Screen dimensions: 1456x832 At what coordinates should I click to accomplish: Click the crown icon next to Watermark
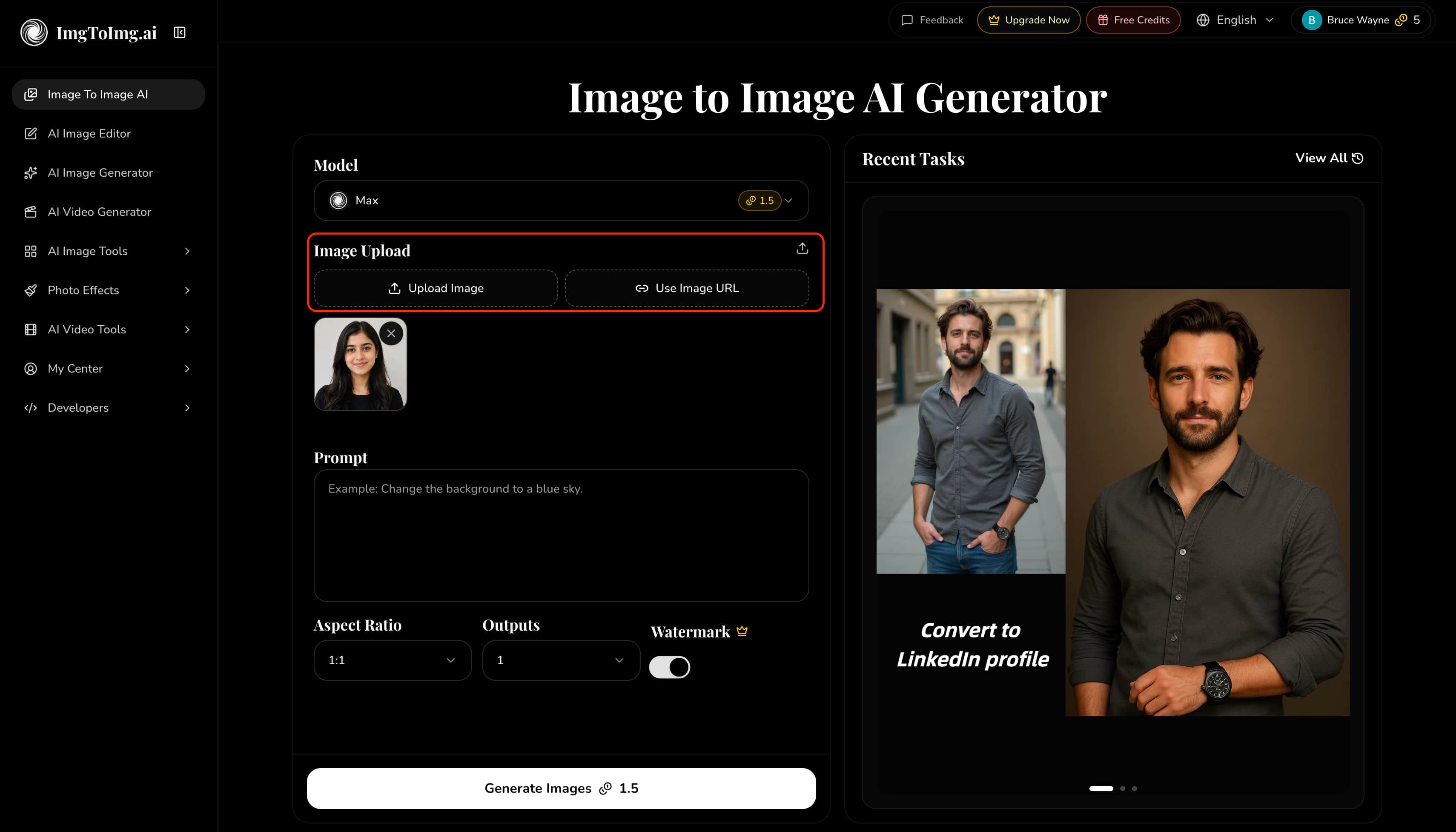pos(742,631)
